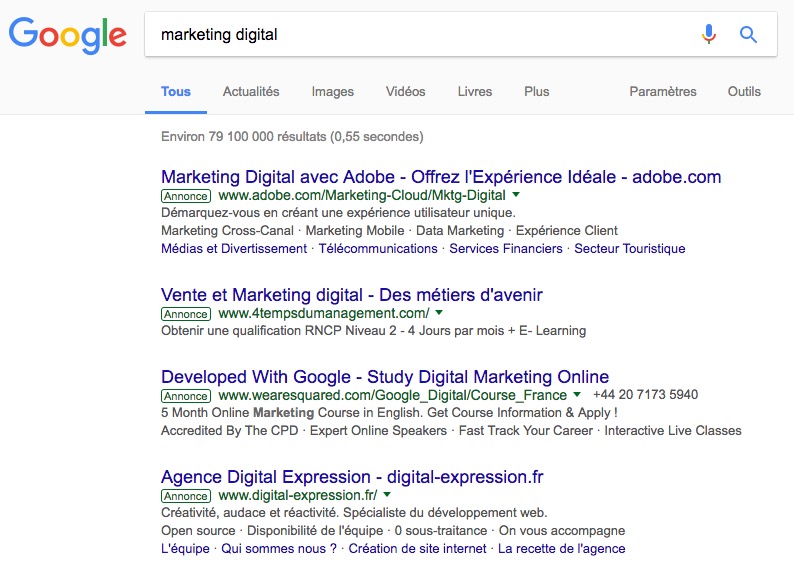Click www.adobe.com/Marketing-Cloud/Mktg-Digital URL text

click(x=362, y=196)
